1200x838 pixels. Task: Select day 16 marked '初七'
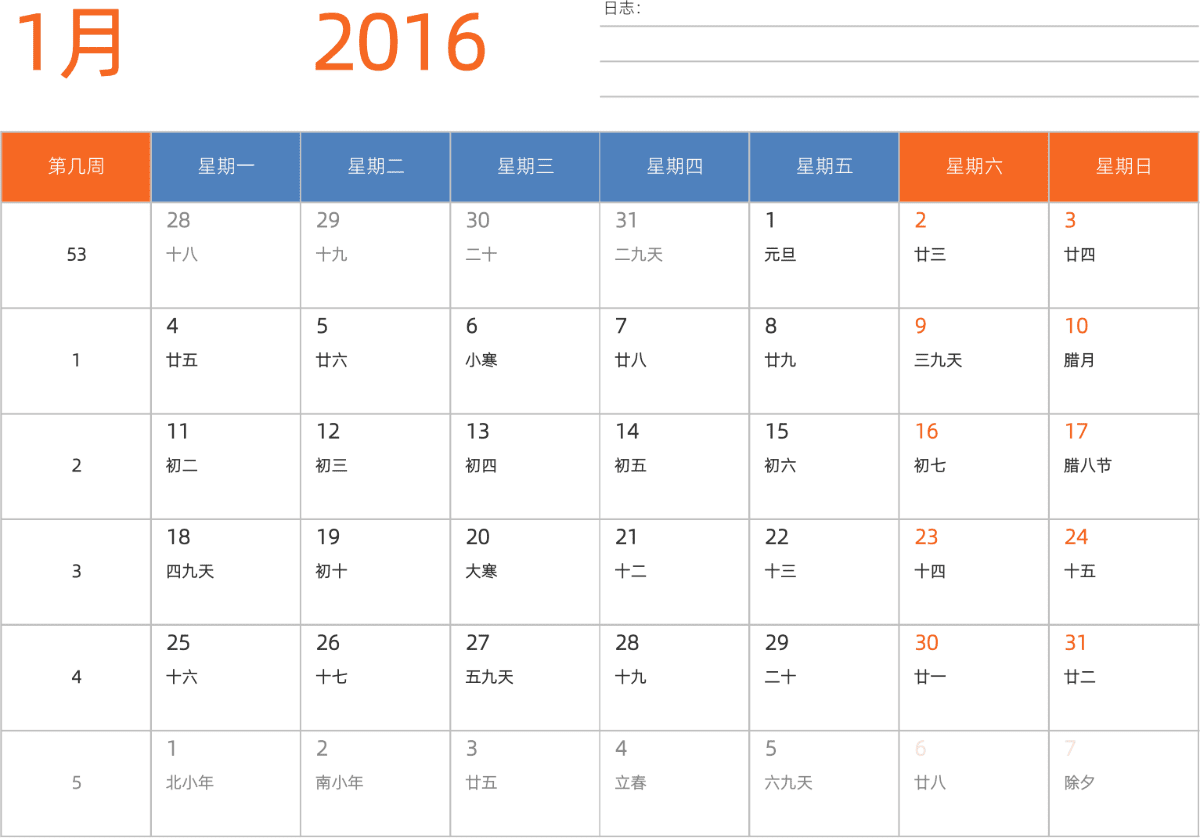[974, 467]
